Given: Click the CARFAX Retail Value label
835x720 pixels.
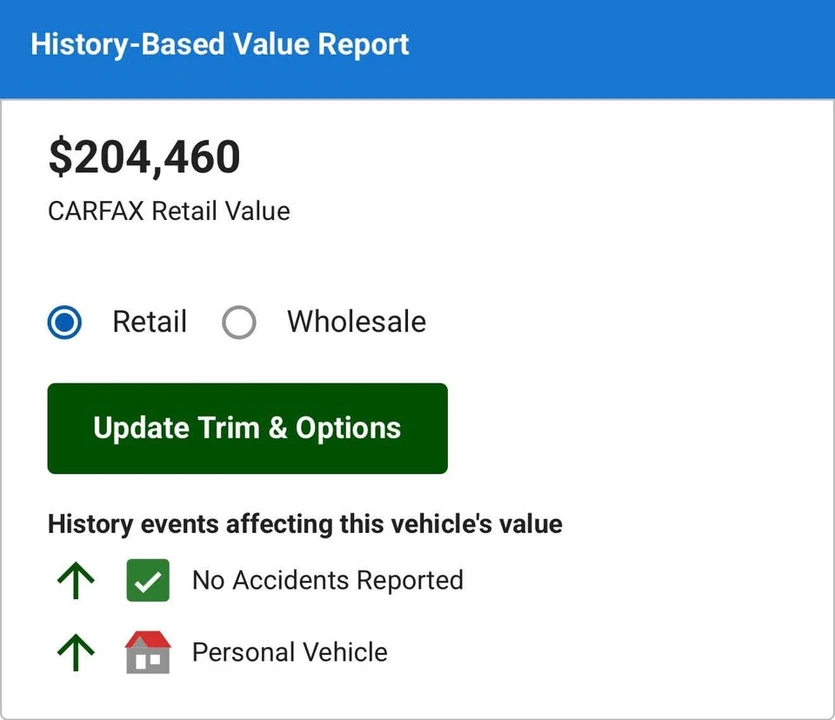Looking at the screenshot, I should pyautogui.click(x=169, y=211).
